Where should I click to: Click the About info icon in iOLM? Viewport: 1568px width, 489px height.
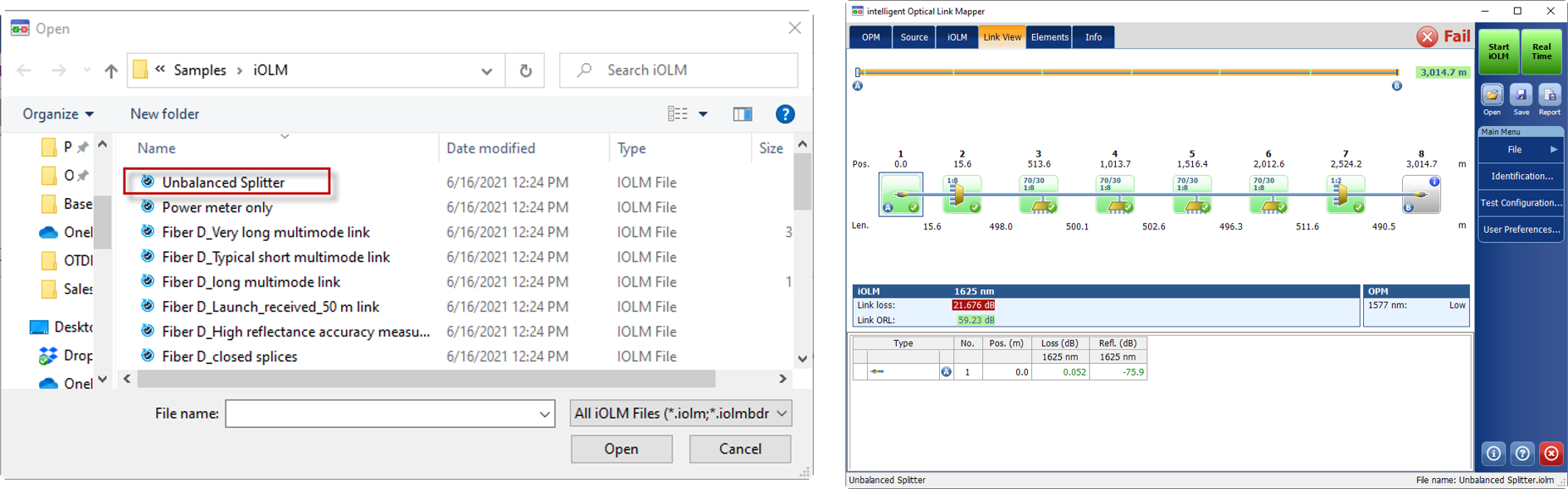[1493, 453]
